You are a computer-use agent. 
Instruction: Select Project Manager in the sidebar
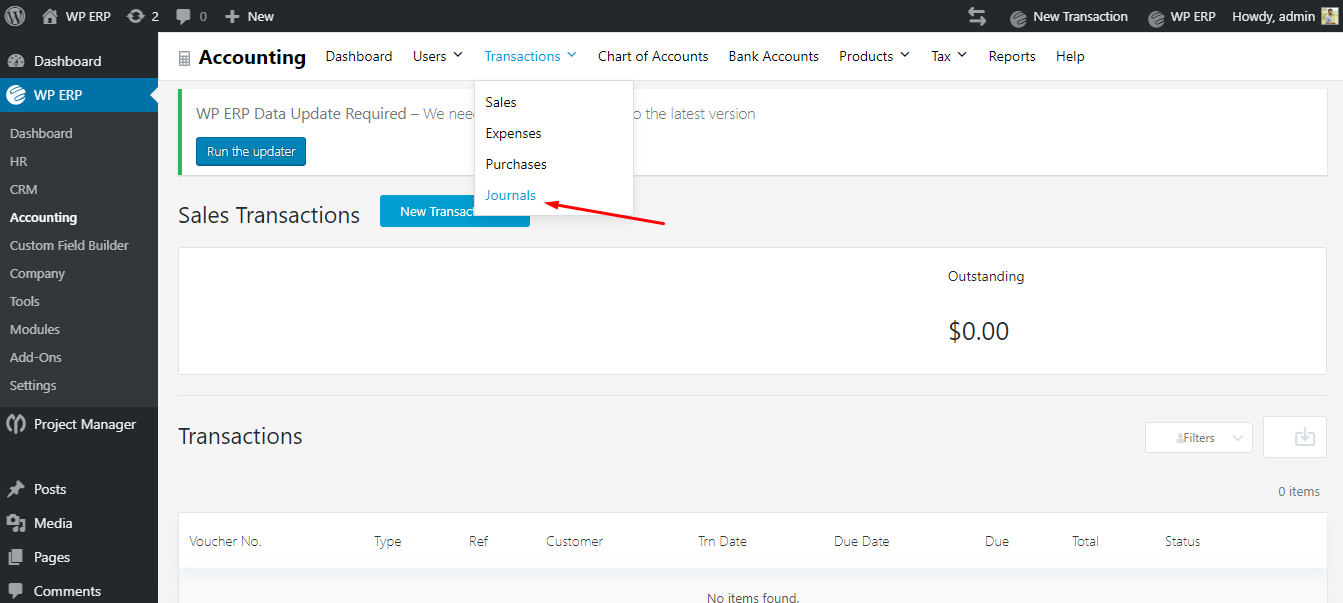(75, 423)
